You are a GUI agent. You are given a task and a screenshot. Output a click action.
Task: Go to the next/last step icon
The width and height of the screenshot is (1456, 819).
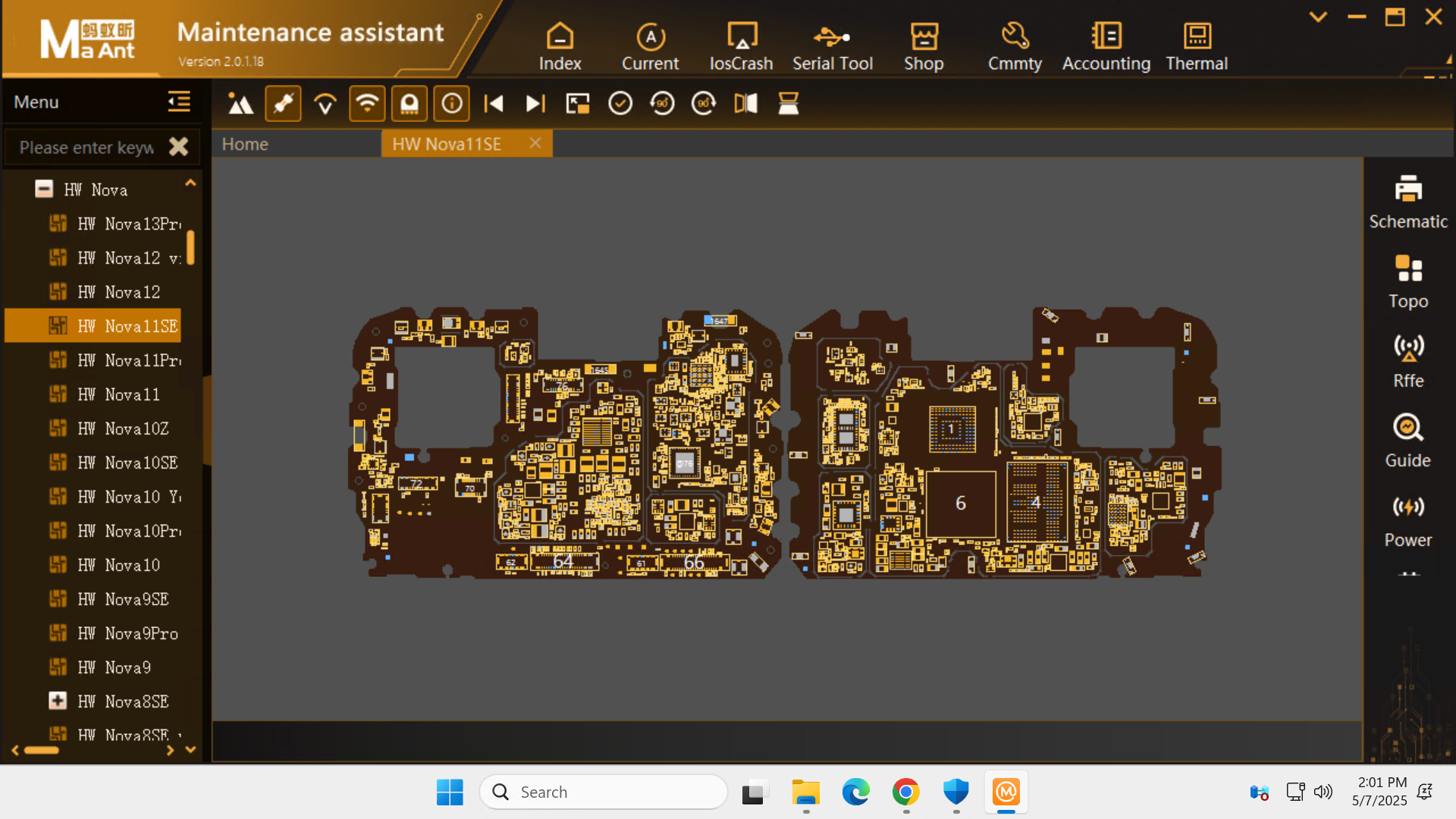tap(535, 104)
